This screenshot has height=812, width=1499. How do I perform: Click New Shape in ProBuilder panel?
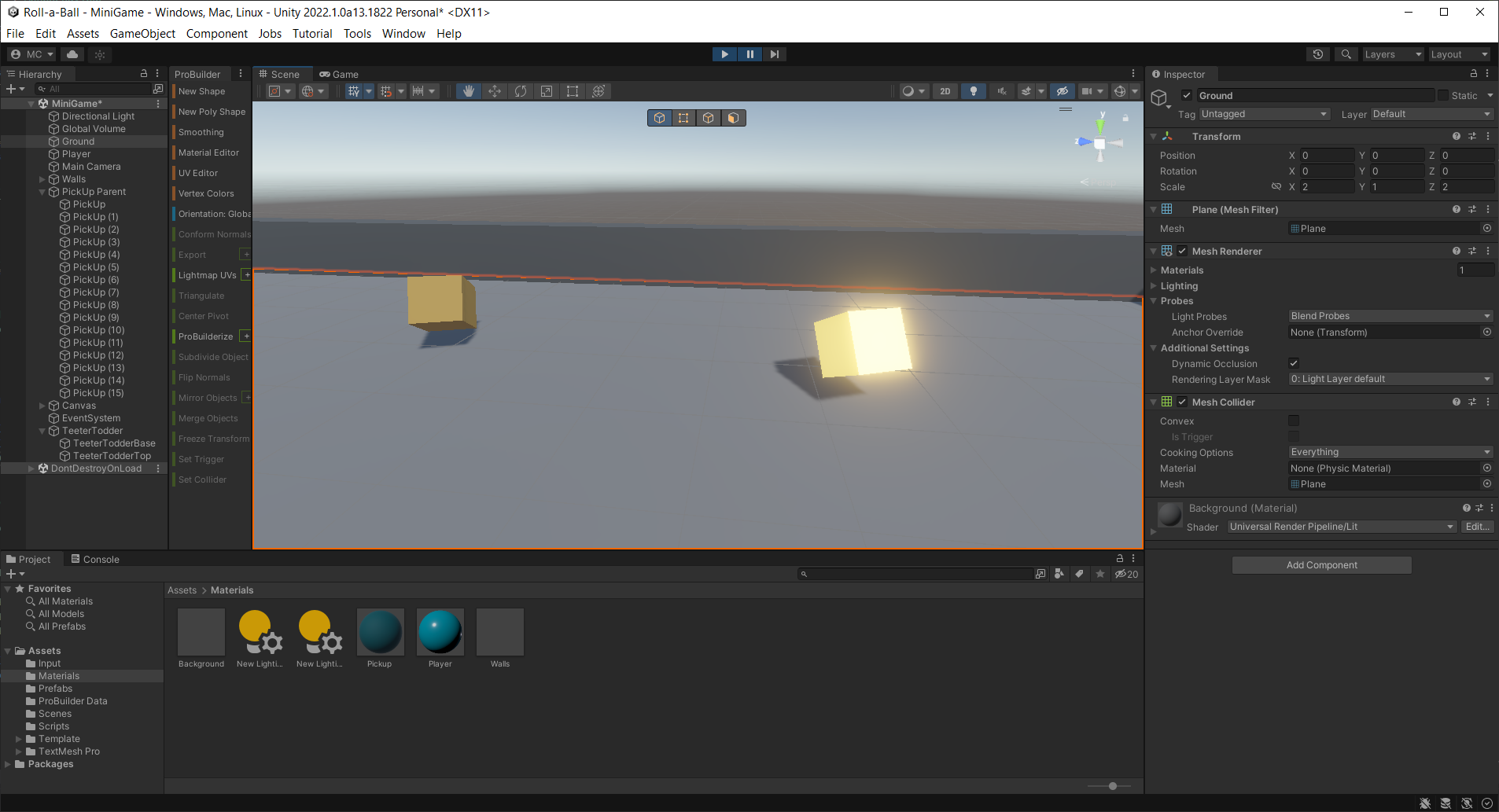[x=211, y=91]
